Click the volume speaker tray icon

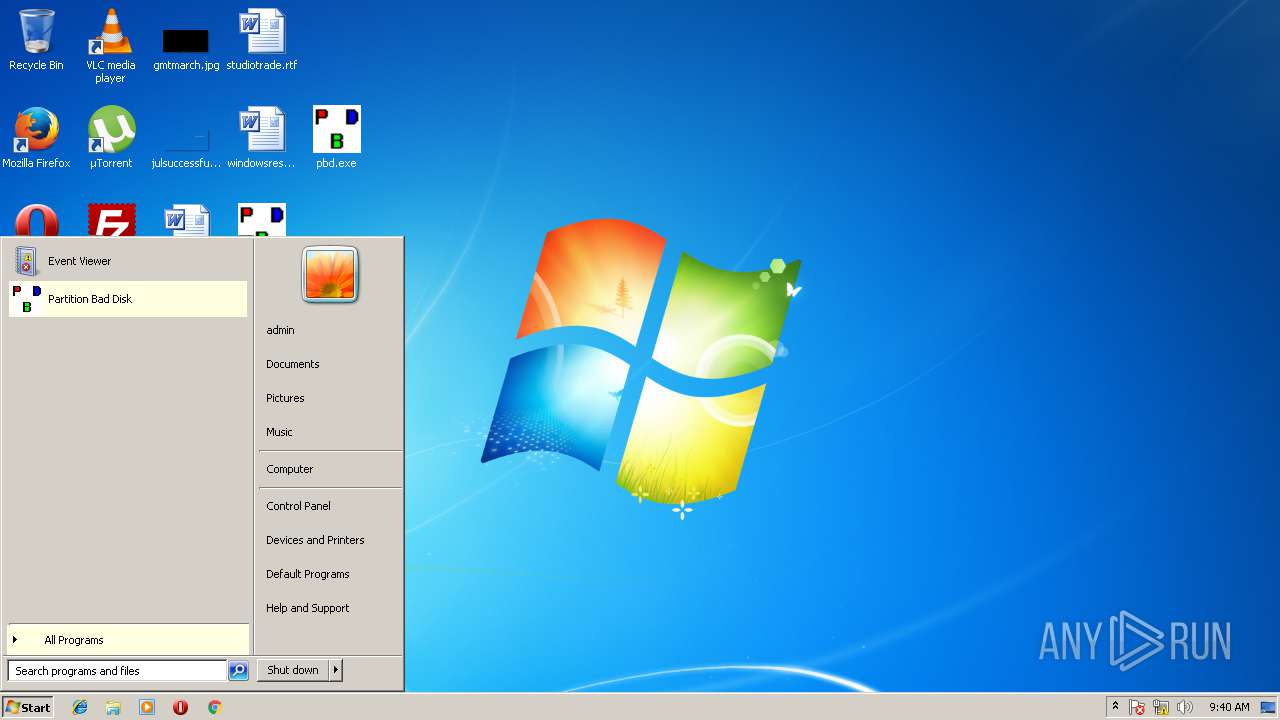[1185, 707]
